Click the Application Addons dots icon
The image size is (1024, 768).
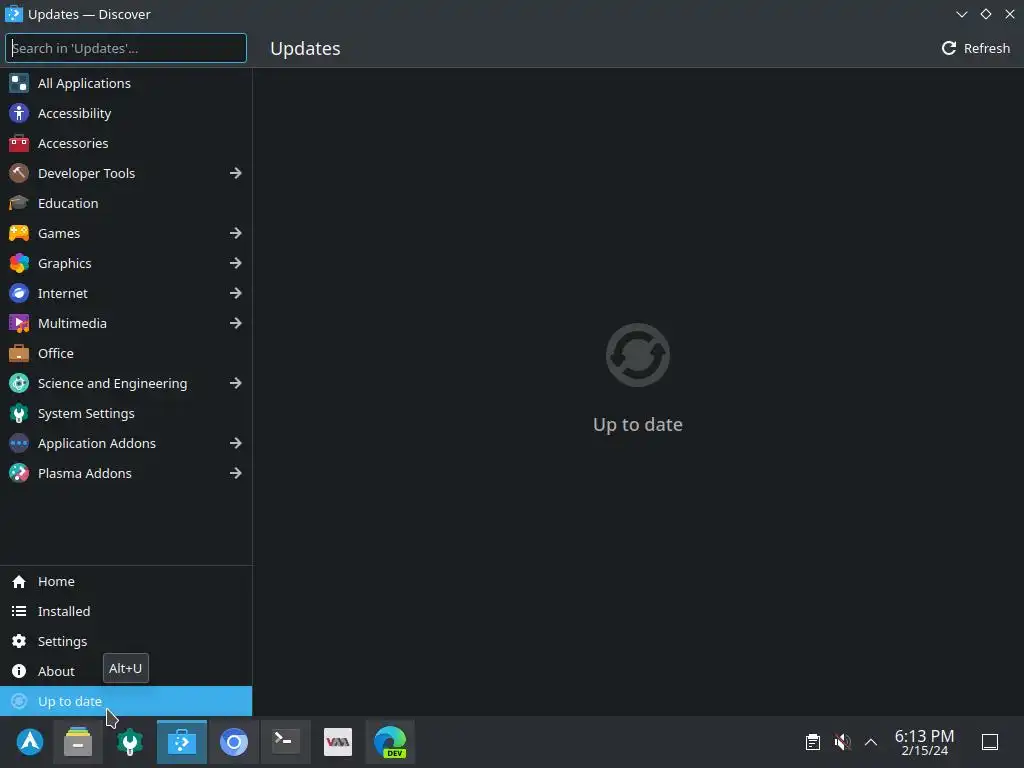[x=19, y=443]
